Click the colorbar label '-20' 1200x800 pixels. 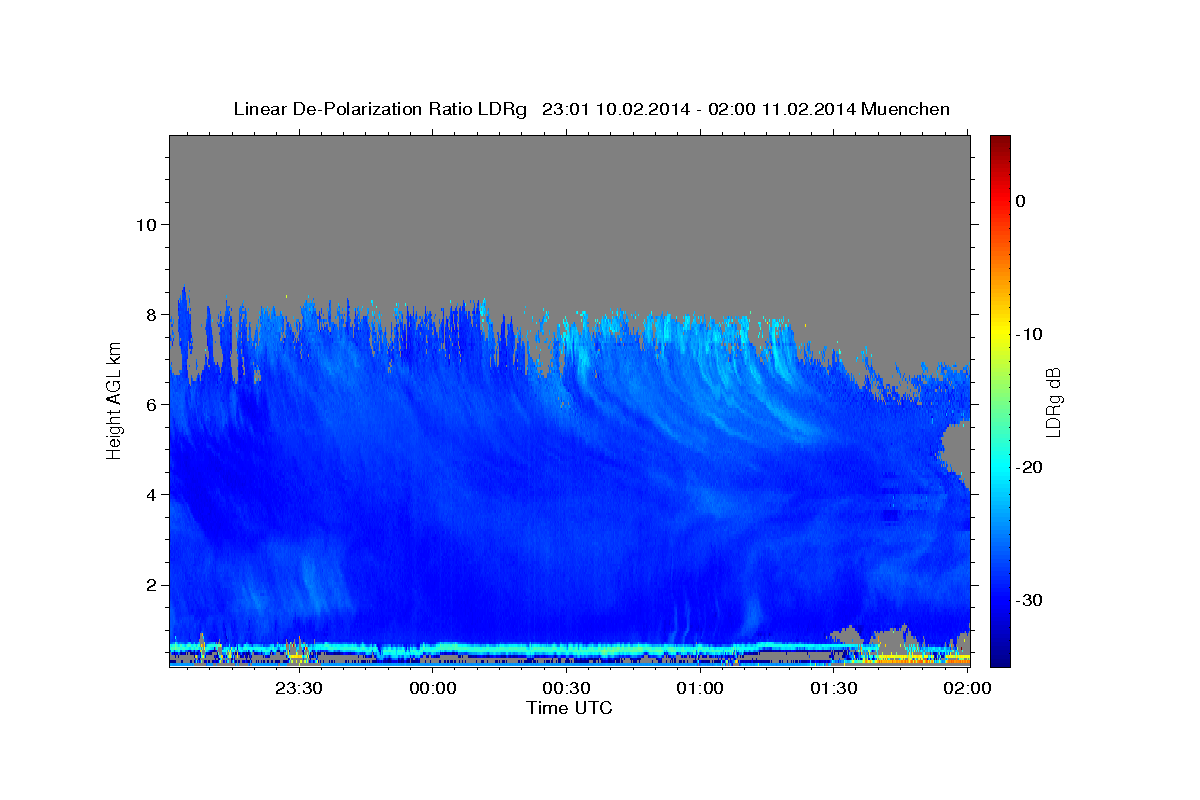[x=1029, y=467]
